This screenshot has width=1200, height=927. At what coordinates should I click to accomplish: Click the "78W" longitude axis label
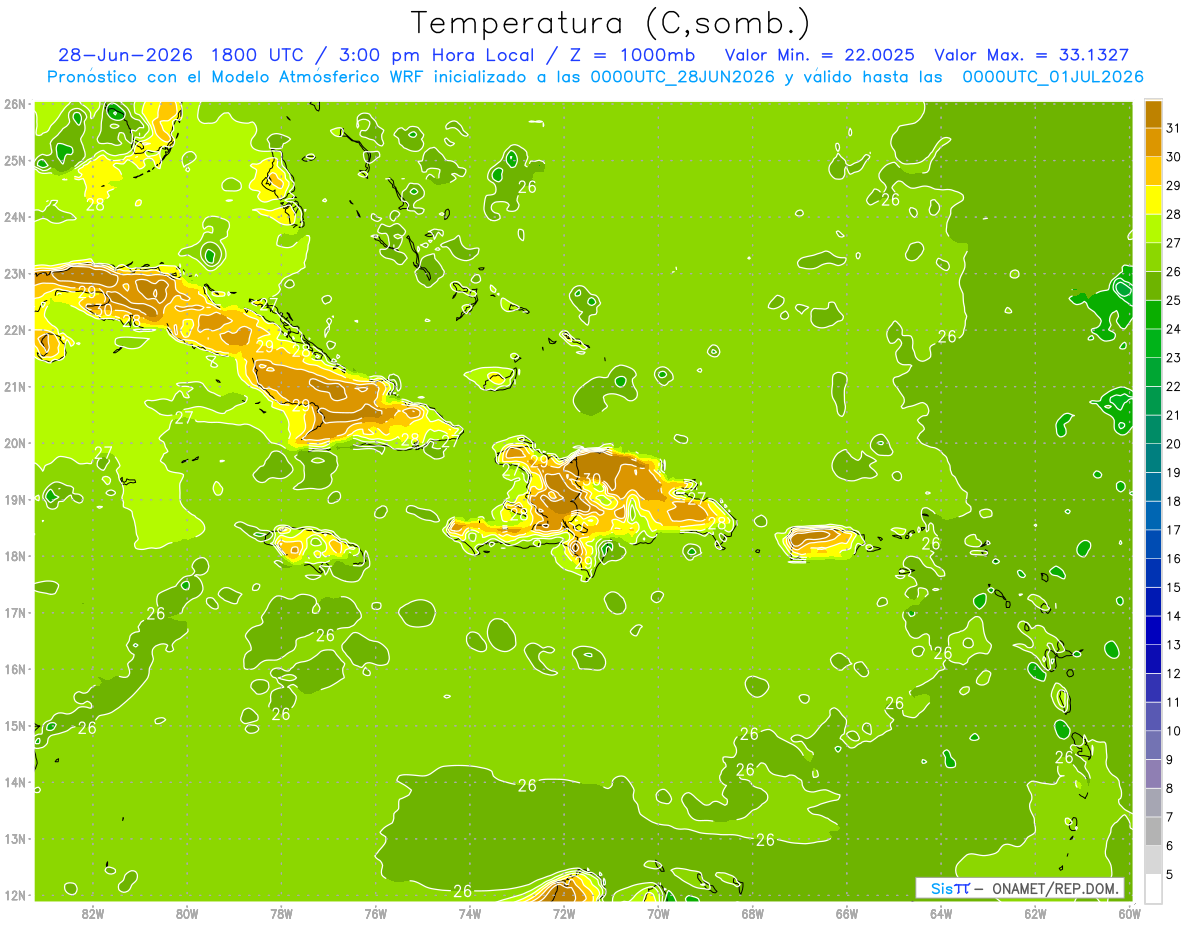point(281,913)
